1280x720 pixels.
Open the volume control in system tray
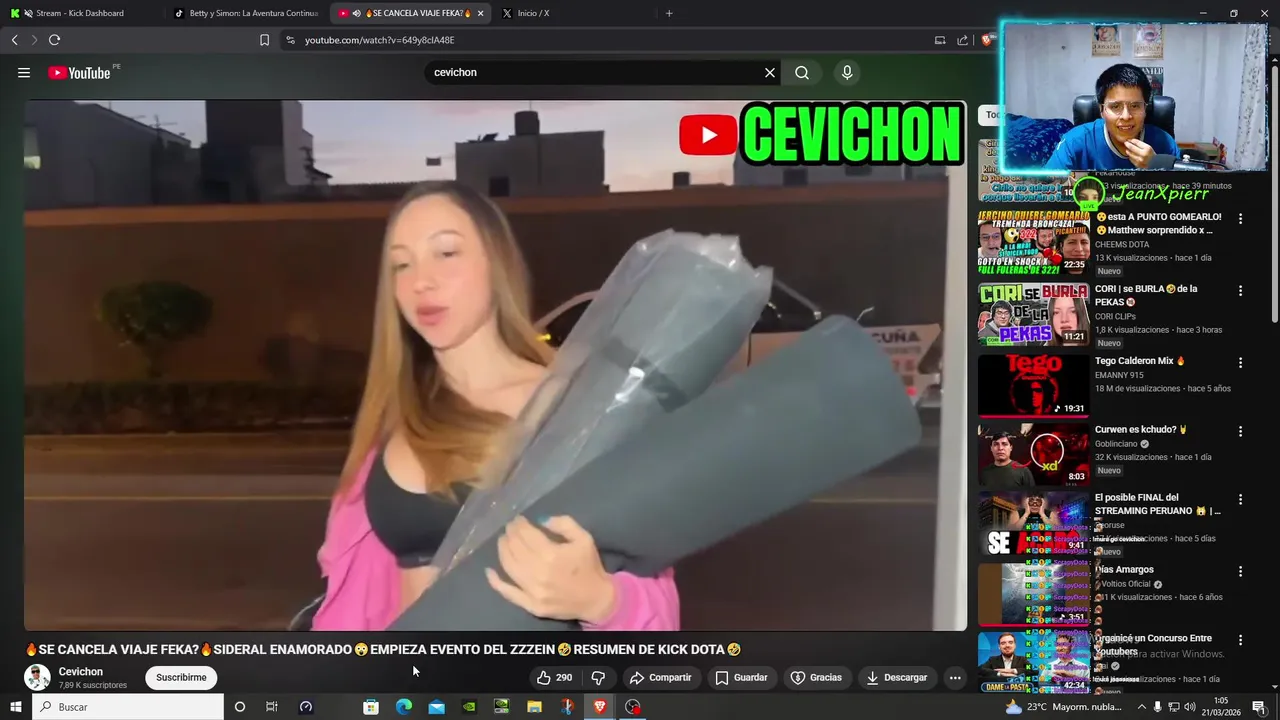click(1191, 707)
